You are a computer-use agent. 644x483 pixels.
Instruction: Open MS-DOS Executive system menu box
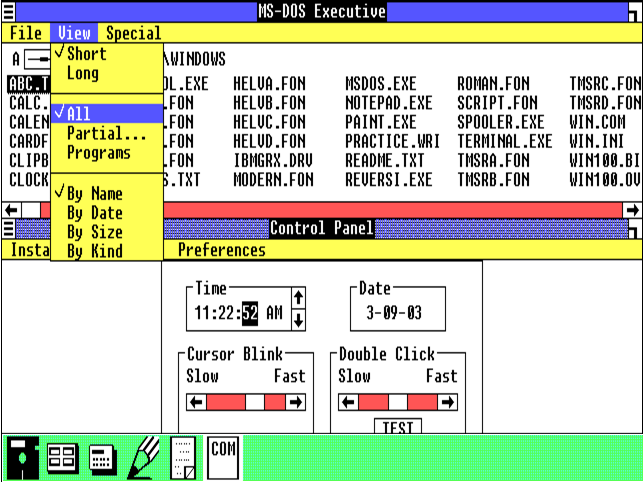pos(9,12)
